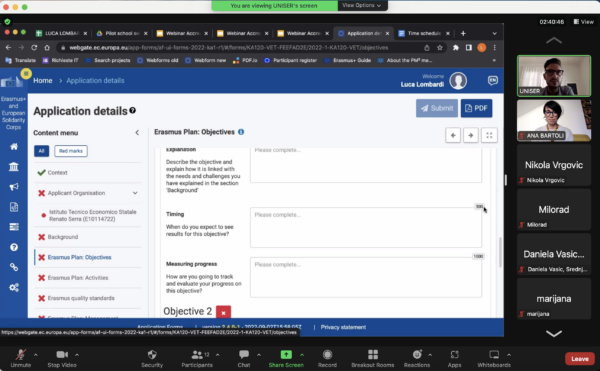Click the home icon in left sidebar
The width and height of the screenshot is (600, 371).
[14, 146]
